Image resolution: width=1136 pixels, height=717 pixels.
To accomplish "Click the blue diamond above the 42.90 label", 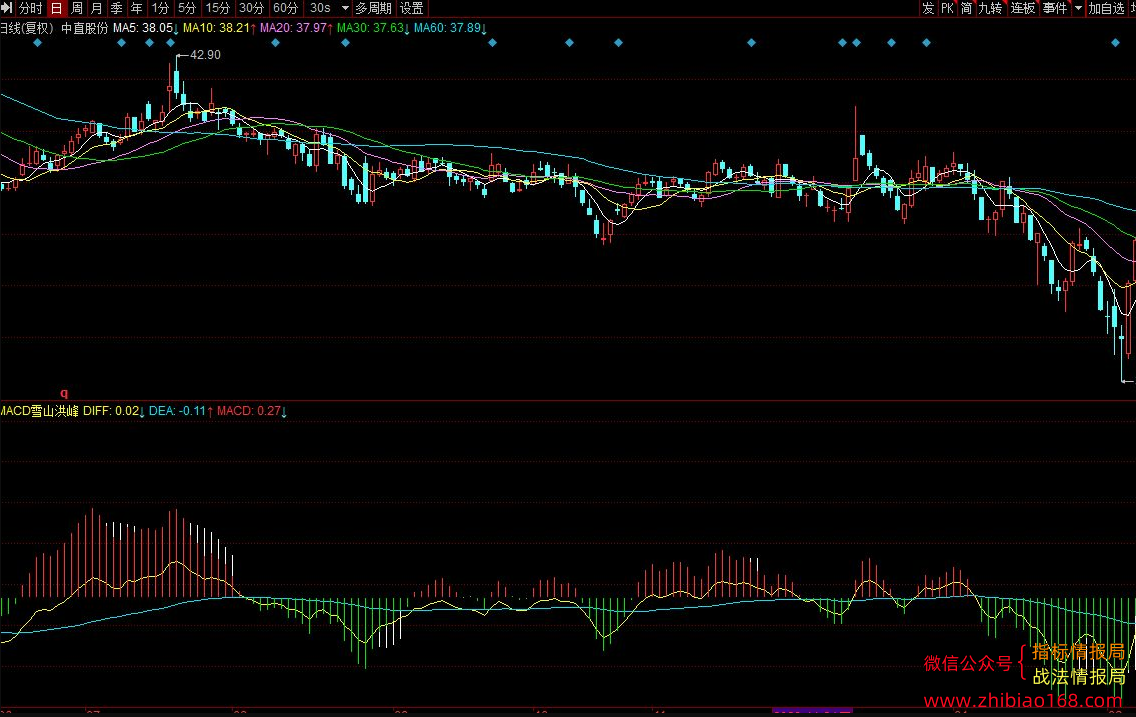I will 170,43.
